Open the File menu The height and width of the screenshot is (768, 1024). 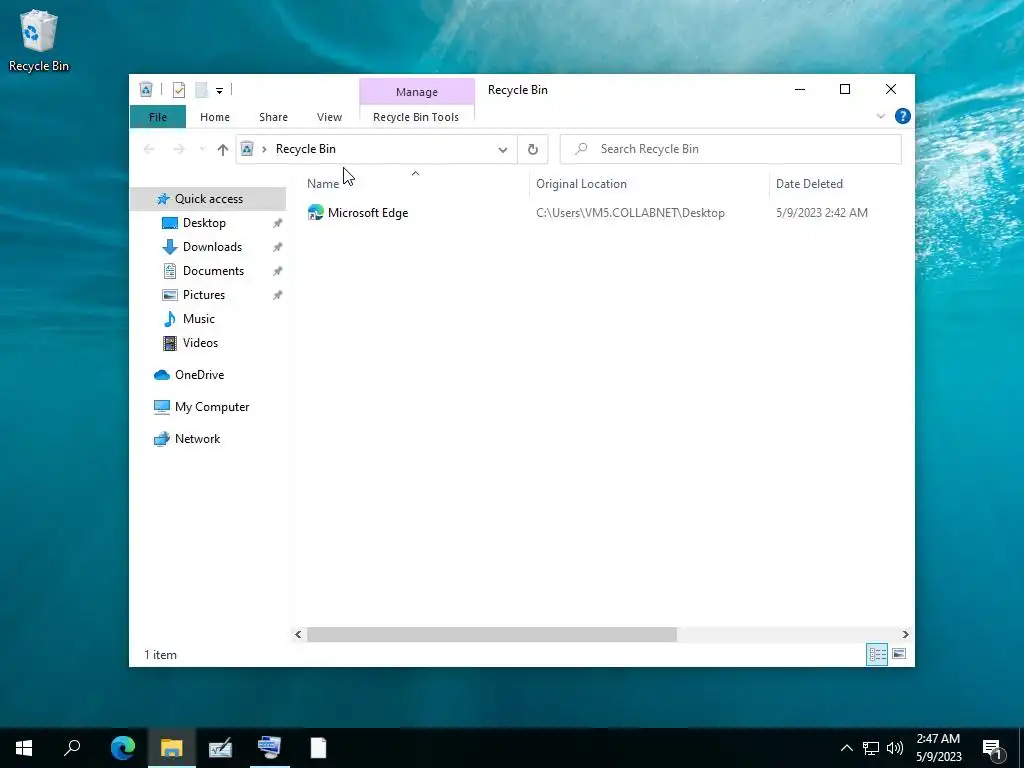158,117
